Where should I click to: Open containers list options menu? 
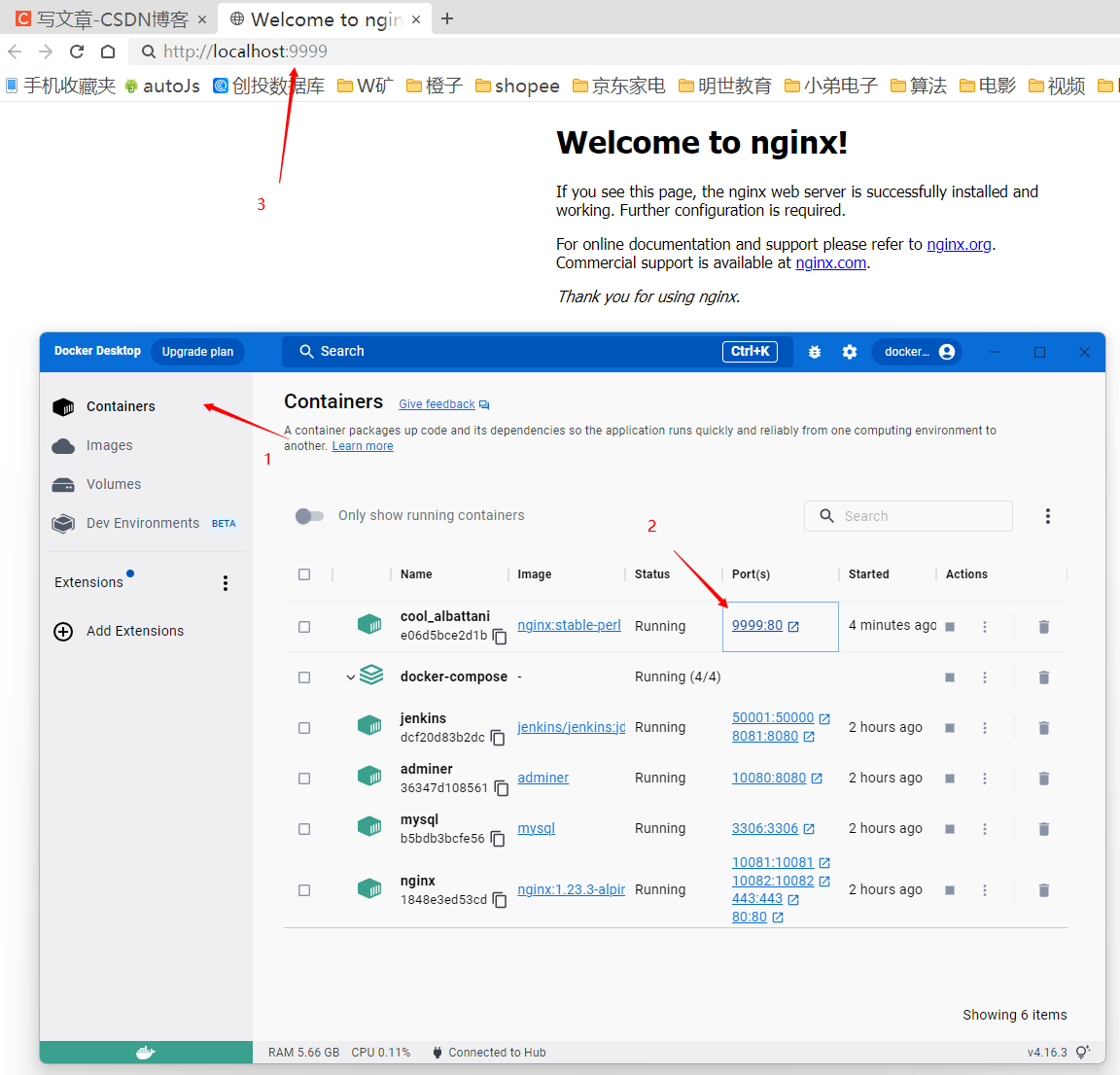pos(1047,516)
